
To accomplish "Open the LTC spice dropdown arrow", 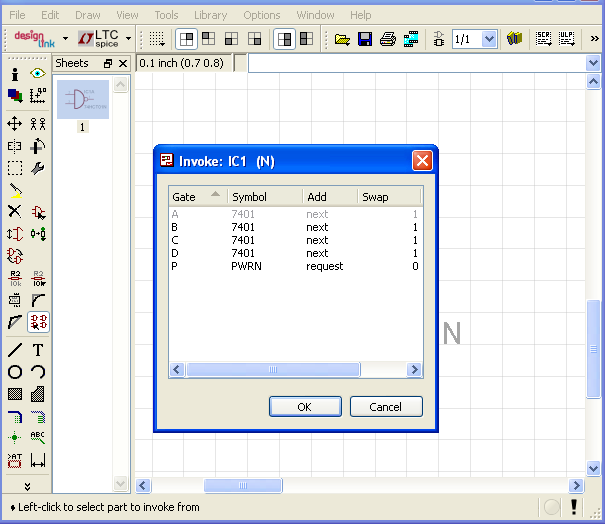I will (x=128, y=38).
